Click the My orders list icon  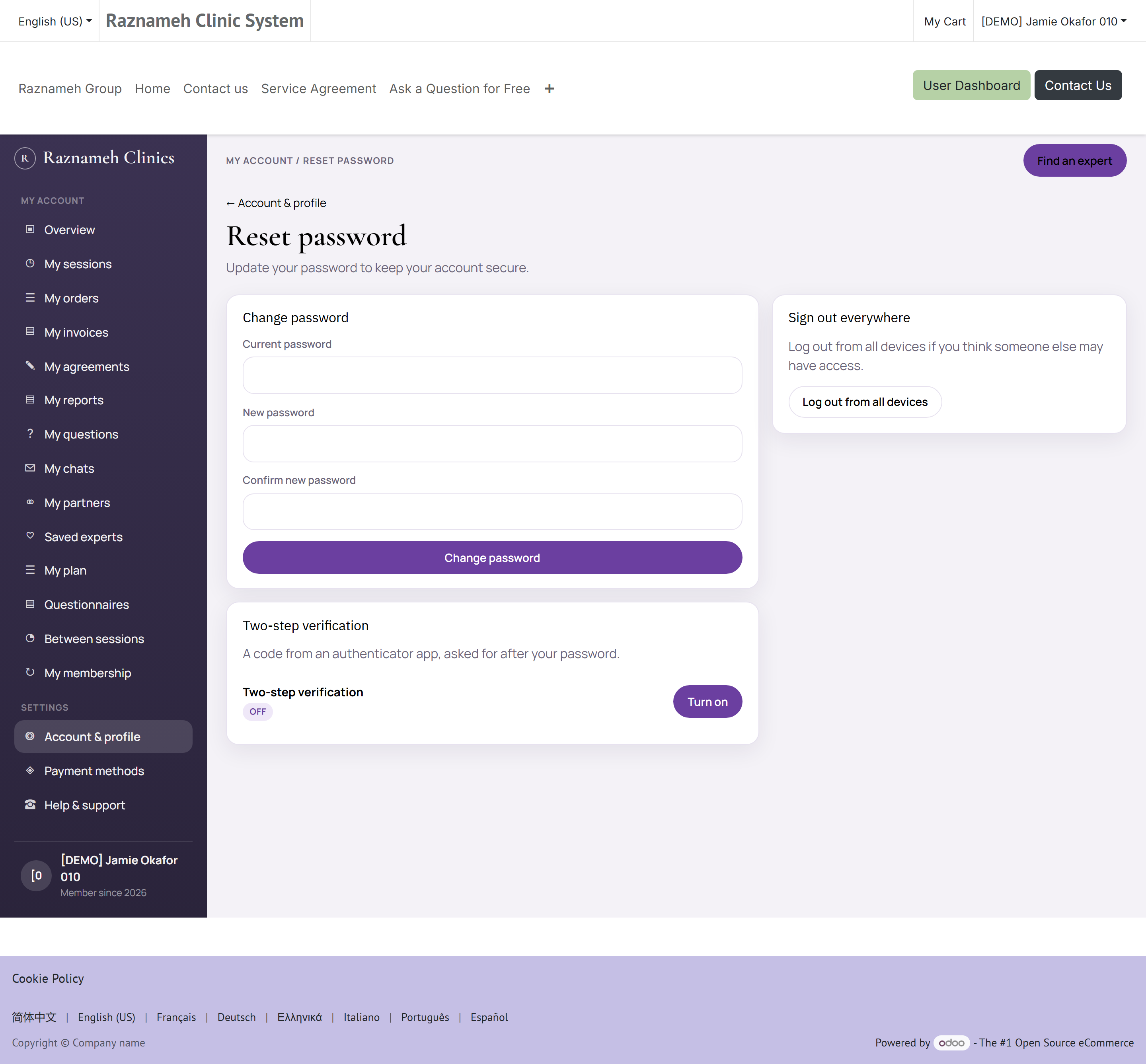pyautogui.click(x=30, y=298)
